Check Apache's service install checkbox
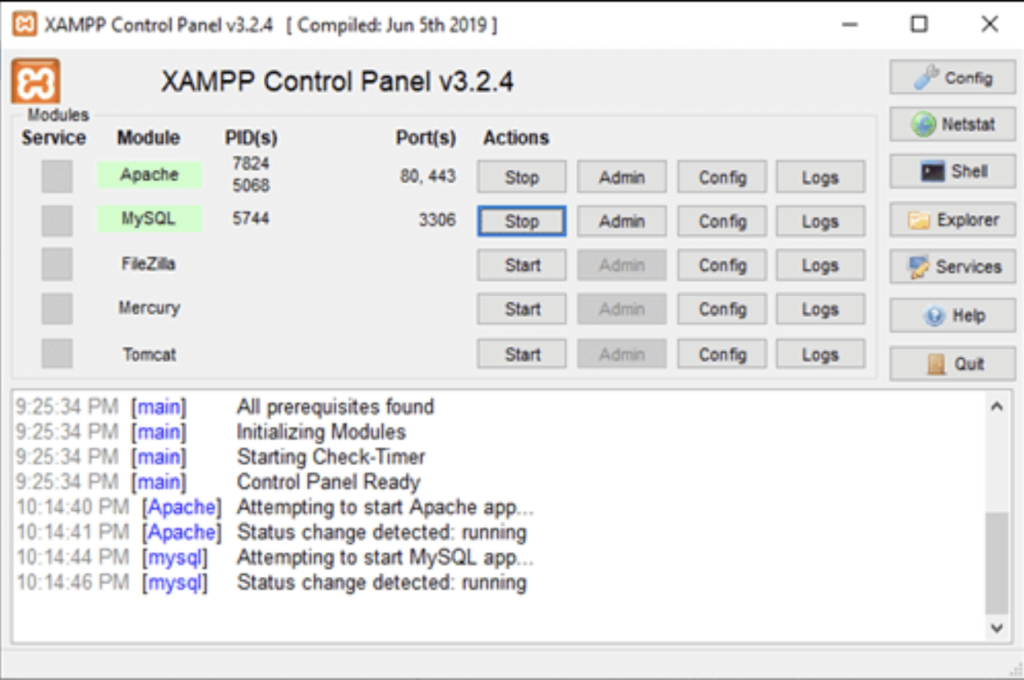 [55, 176]
